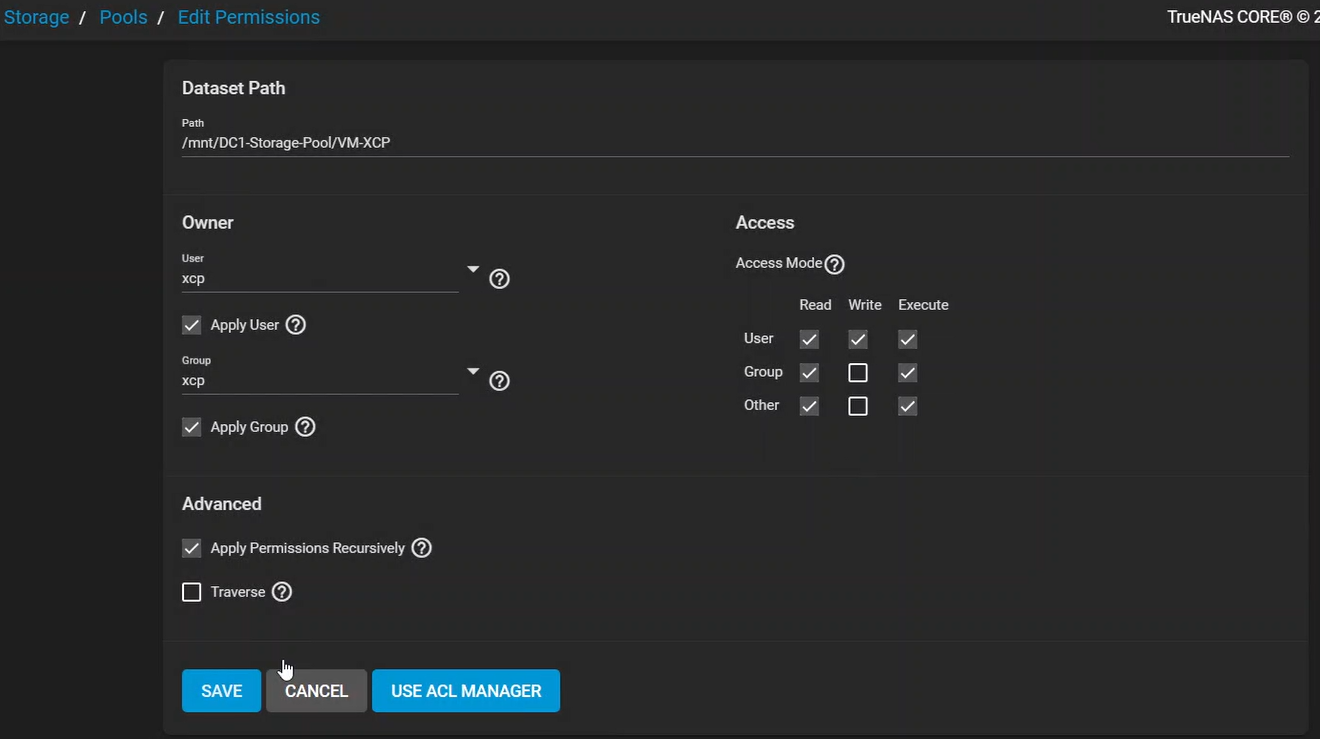Navigate to Pools breadcrumb
1320x739 pixels.
coord(123,17)
